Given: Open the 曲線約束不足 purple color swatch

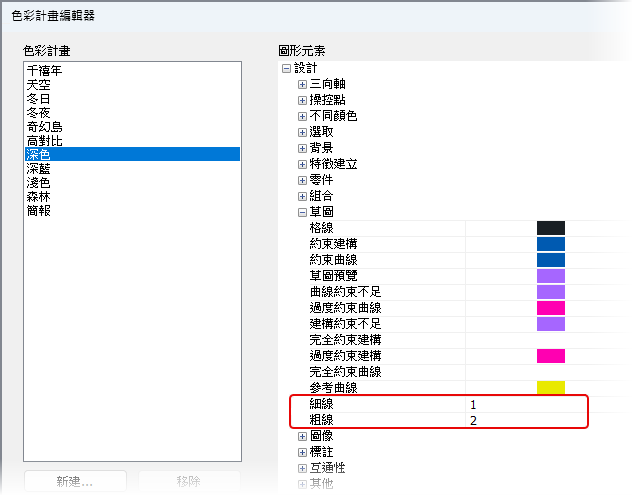Looking at the screenshot, I should click(551, 292).
